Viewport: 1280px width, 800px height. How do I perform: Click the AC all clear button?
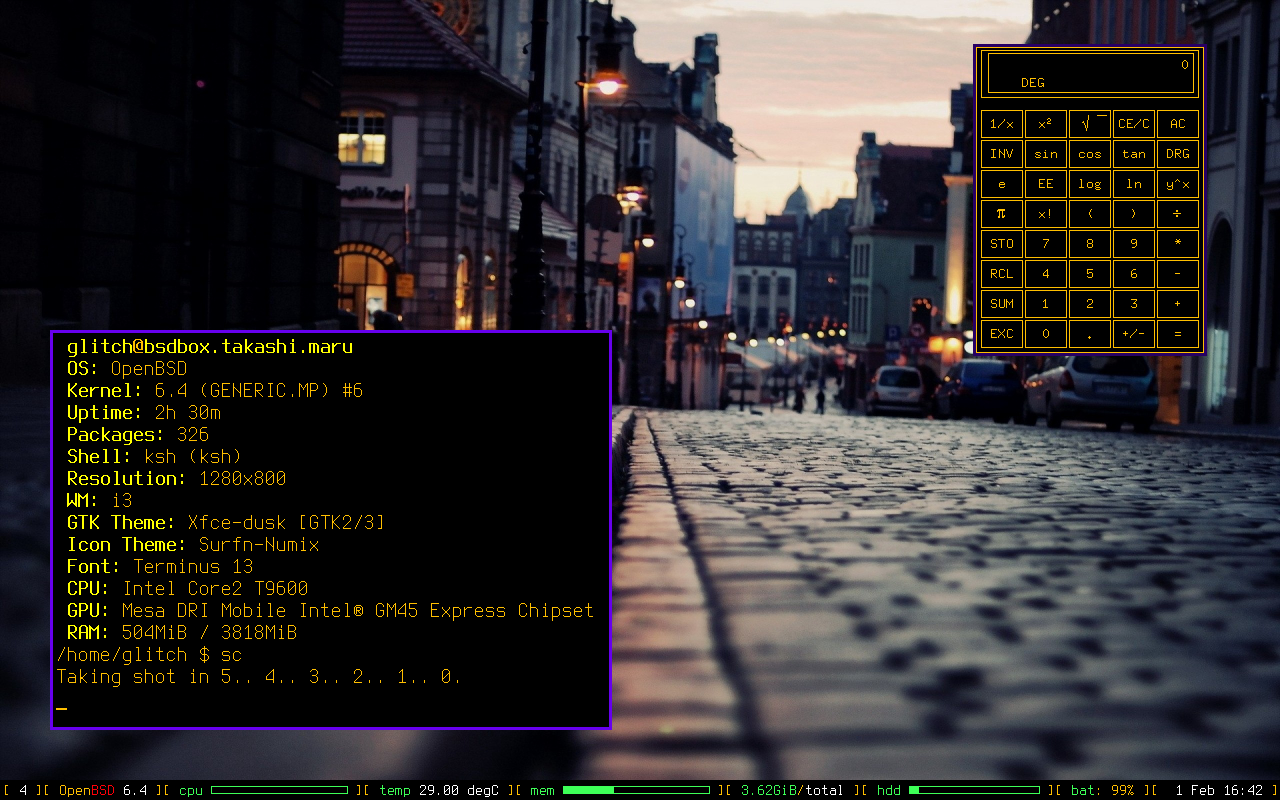(x=1178, y=124)
